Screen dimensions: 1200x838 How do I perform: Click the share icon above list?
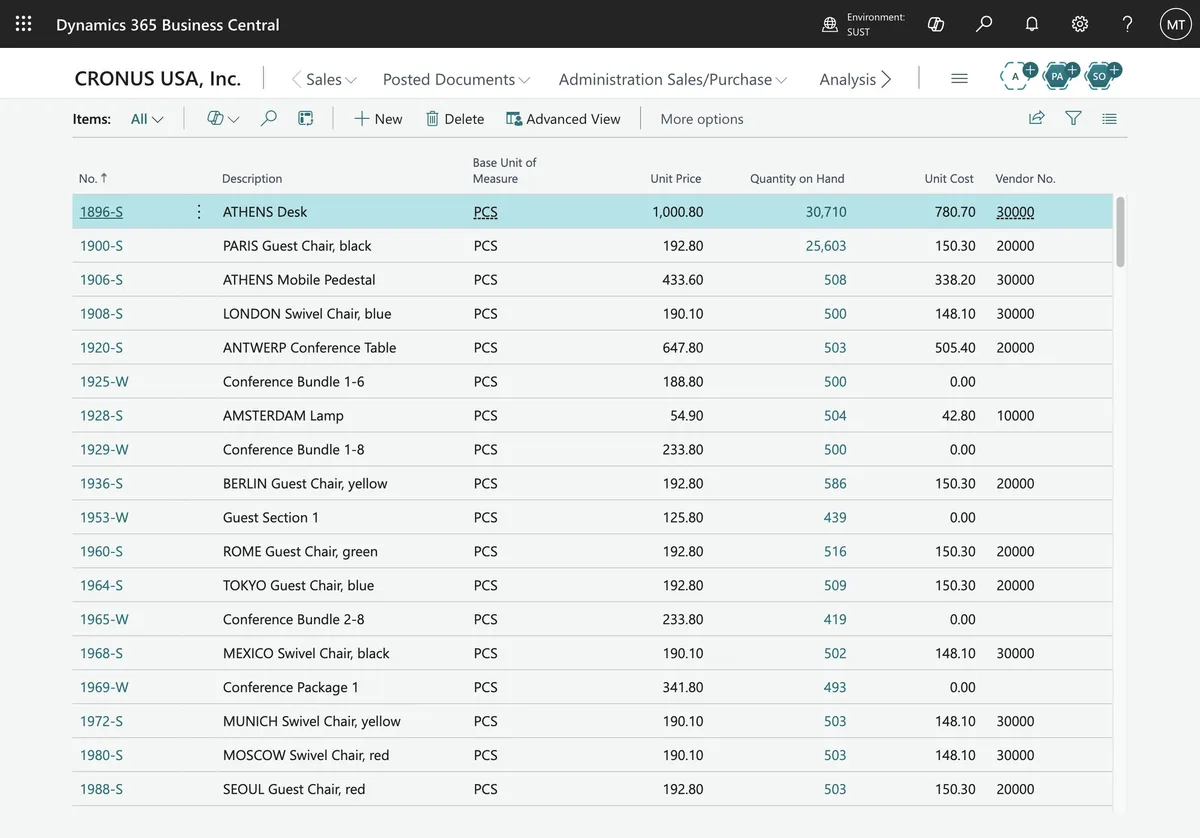[1037, 118]
